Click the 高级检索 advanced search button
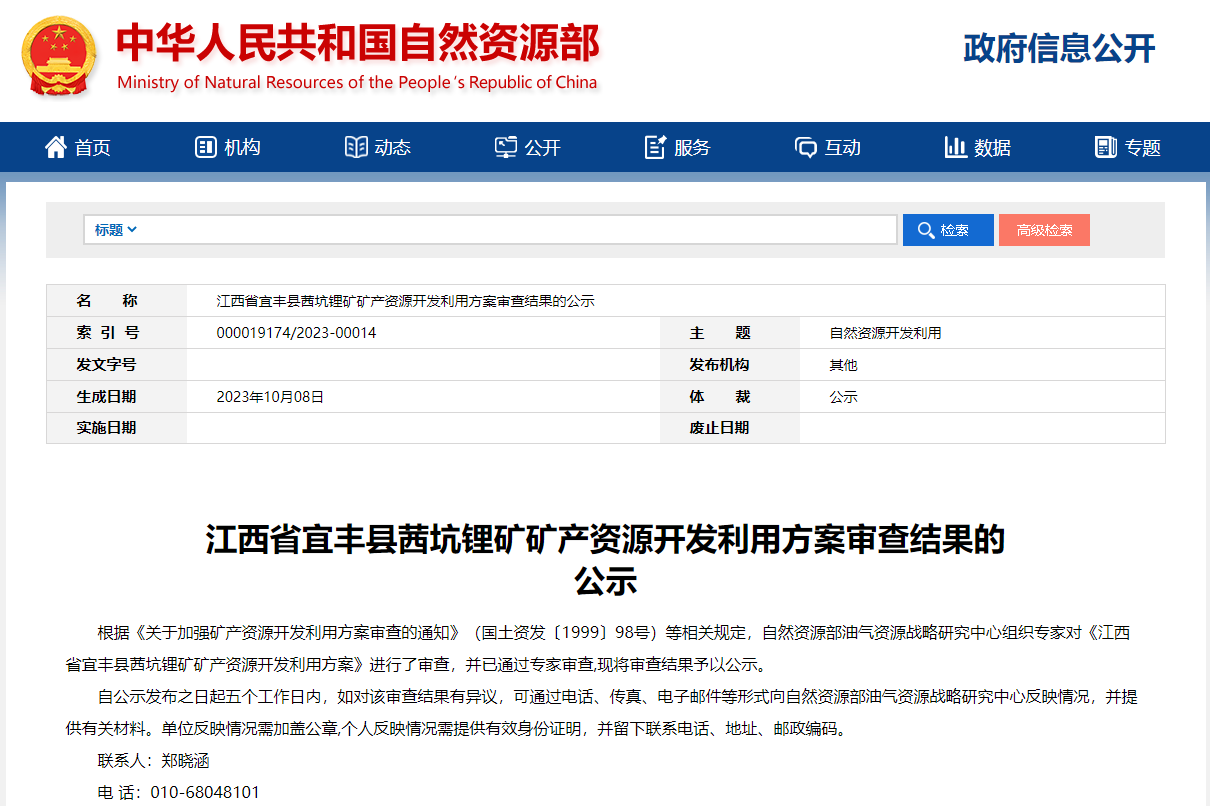Screen dimensions: 1210x806 point(1044,229)
